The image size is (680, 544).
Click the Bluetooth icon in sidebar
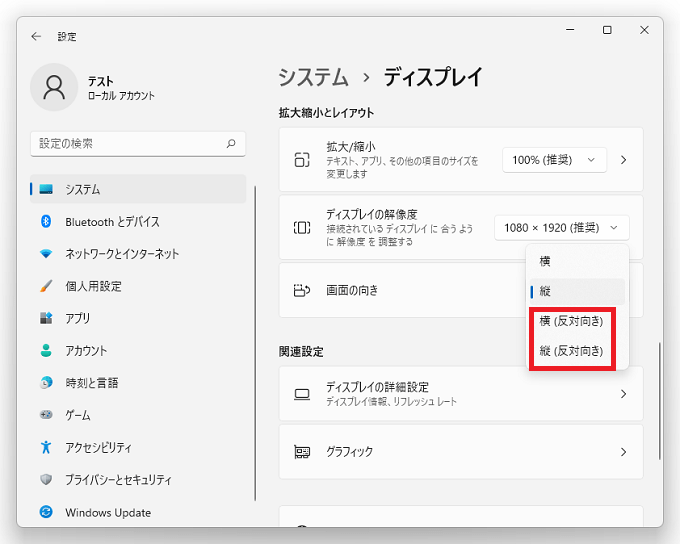[x=46, y=221]
